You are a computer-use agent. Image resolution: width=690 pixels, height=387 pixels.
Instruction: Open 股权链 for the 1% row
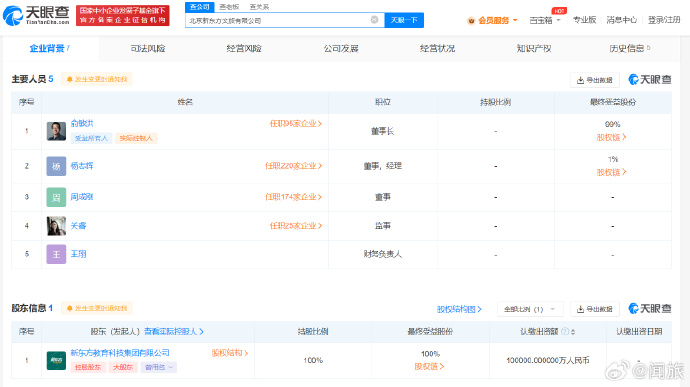pyautogui.click(x=611, y=172)
